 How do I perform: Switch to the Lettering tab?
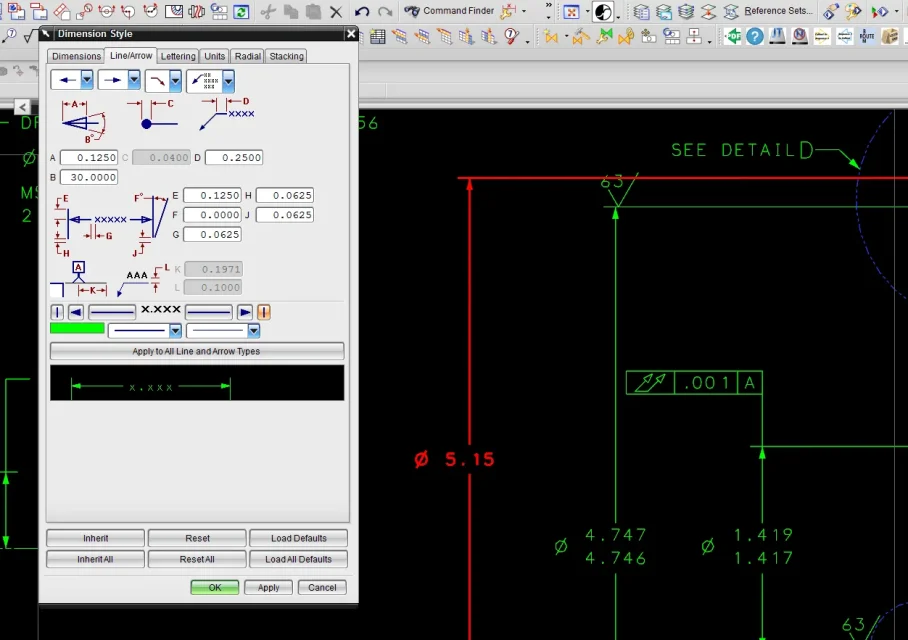[x=178, y=56]
